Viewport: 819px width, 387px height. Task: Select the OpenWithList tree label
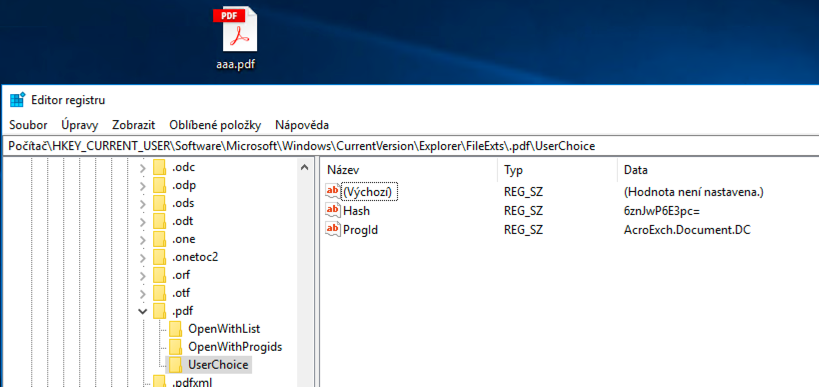click(224, 329)
